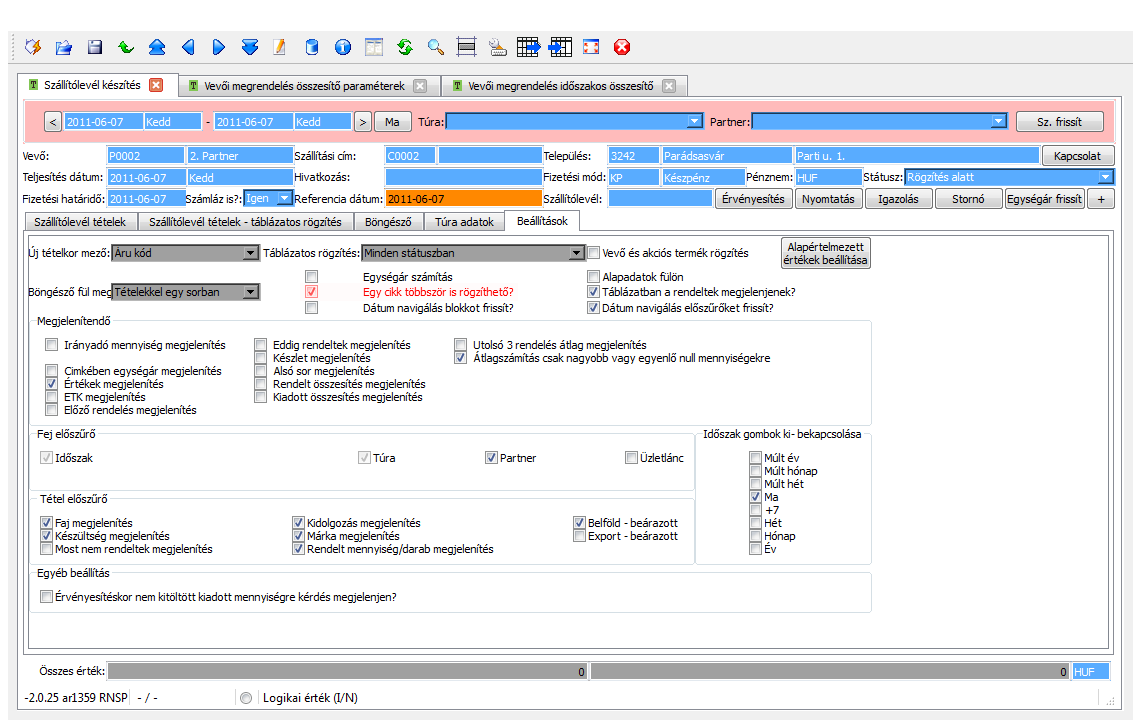Open the Túra adatok tab
The height and width of the screenshot is (728, 1141).
click(464, 222)
